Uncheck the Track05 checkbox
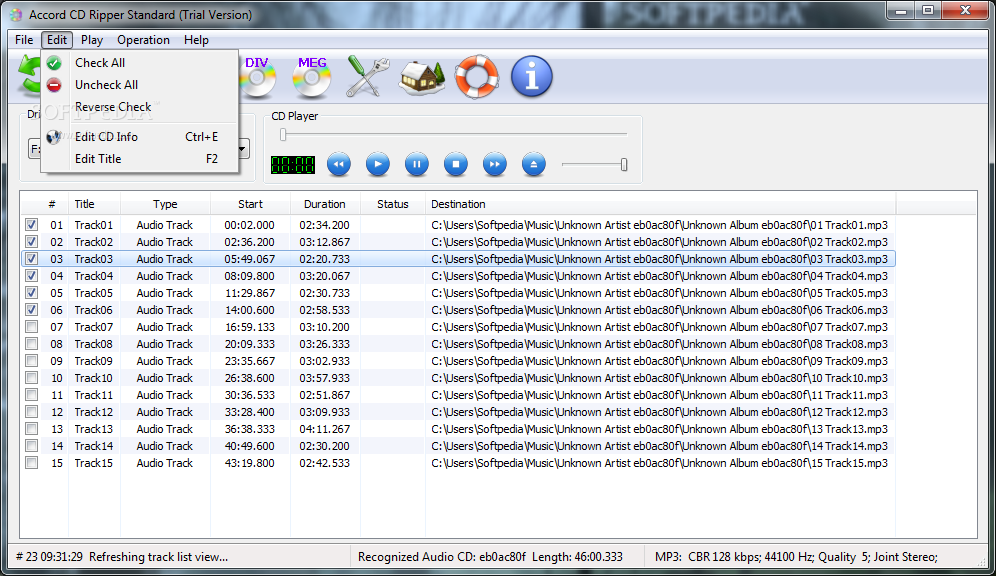The width and height of the screenshot is (996, 576). pos(31,293)
